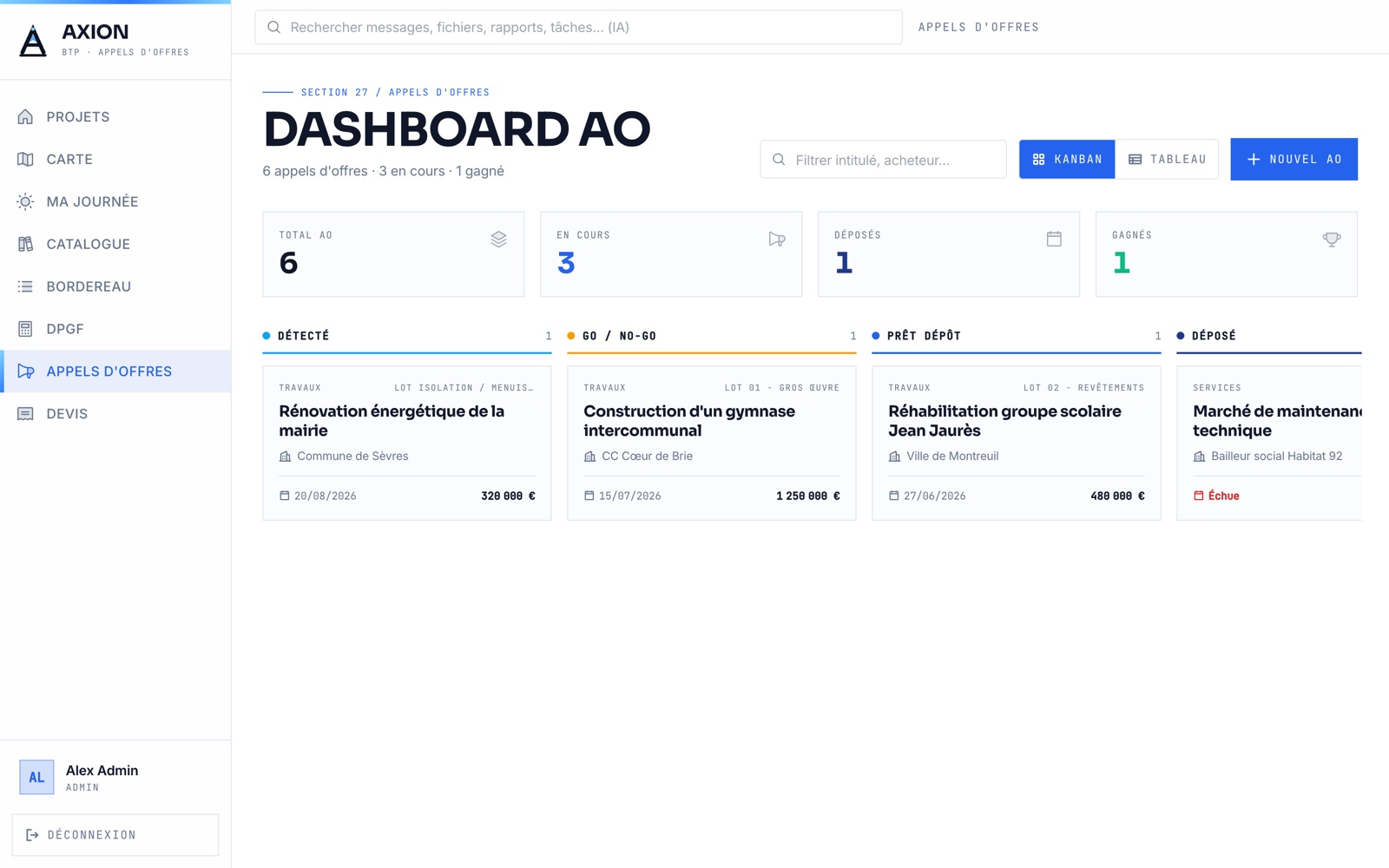Viewport: 1389px width, 868px height.
Task: Click the Appels d'offres megaphone icon in sidebar
Action: tap(25, 372)
